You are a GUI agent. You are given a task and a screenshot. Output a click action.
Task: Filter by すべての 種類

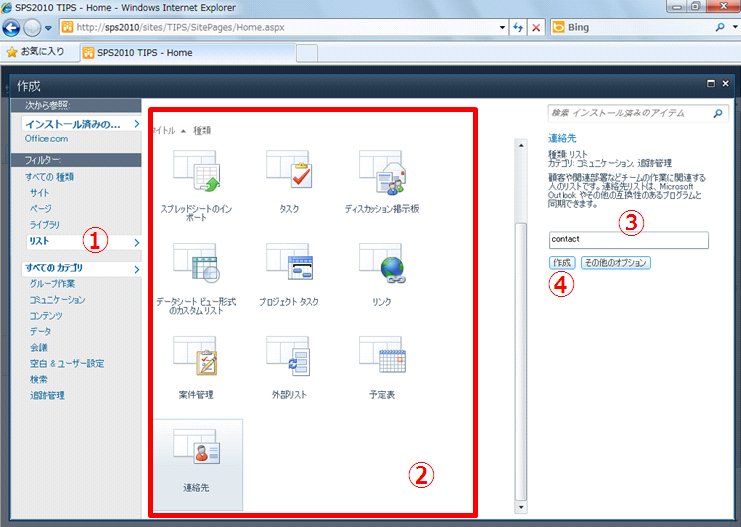[x=50, y=177]
